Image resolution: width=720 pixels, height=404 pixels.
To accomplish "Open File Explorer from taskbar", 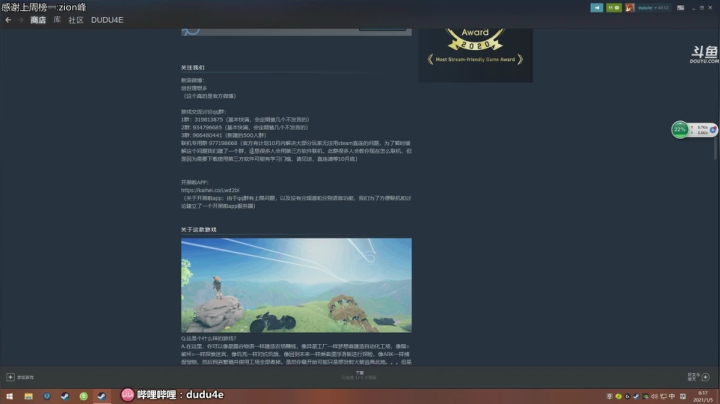I will point(28,396).
